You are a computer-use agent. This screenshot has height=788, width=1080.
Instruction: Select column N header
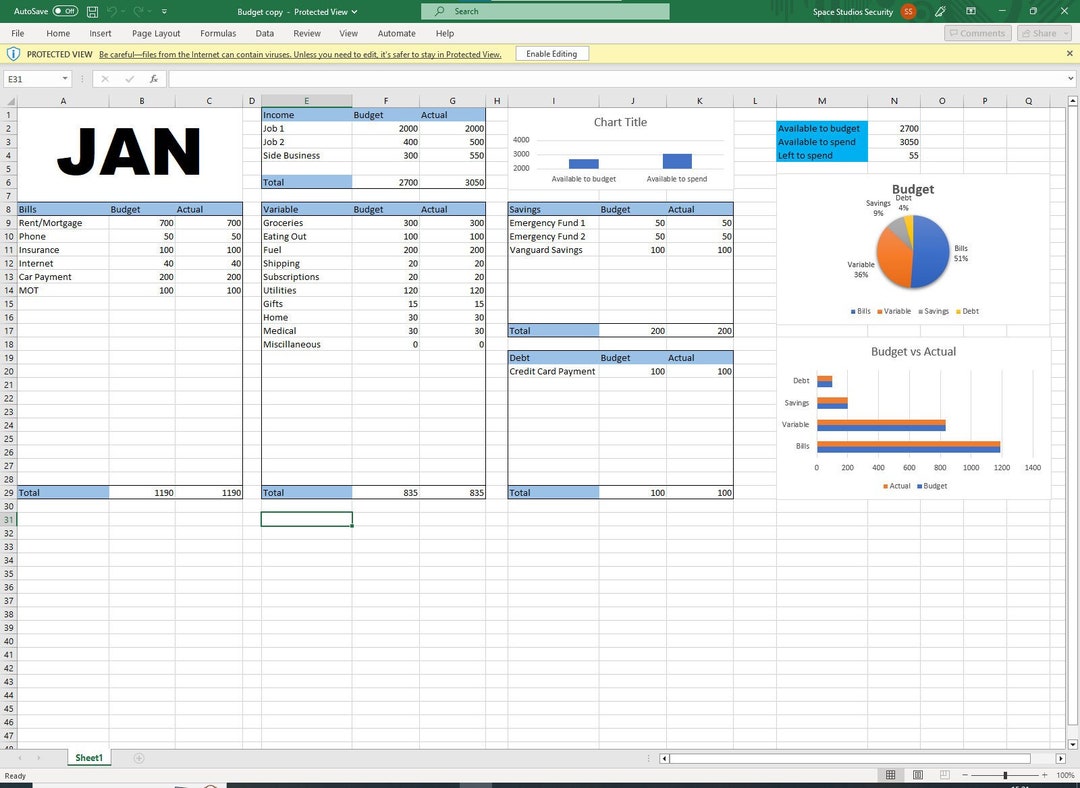tap(894, 101)
